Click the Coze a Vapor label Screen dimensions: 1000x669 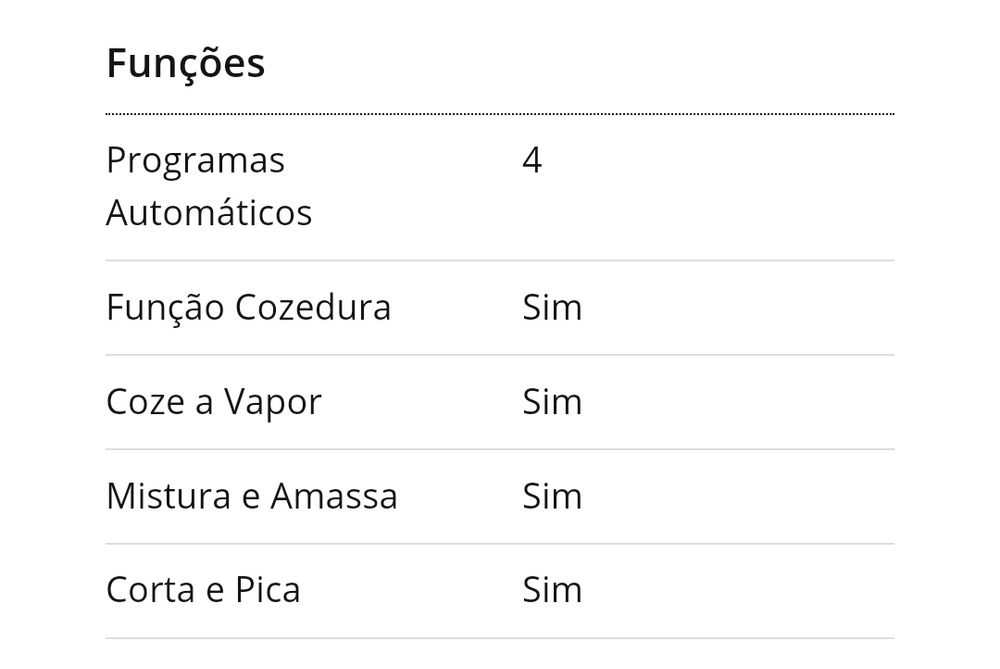(x=214, y=402)
